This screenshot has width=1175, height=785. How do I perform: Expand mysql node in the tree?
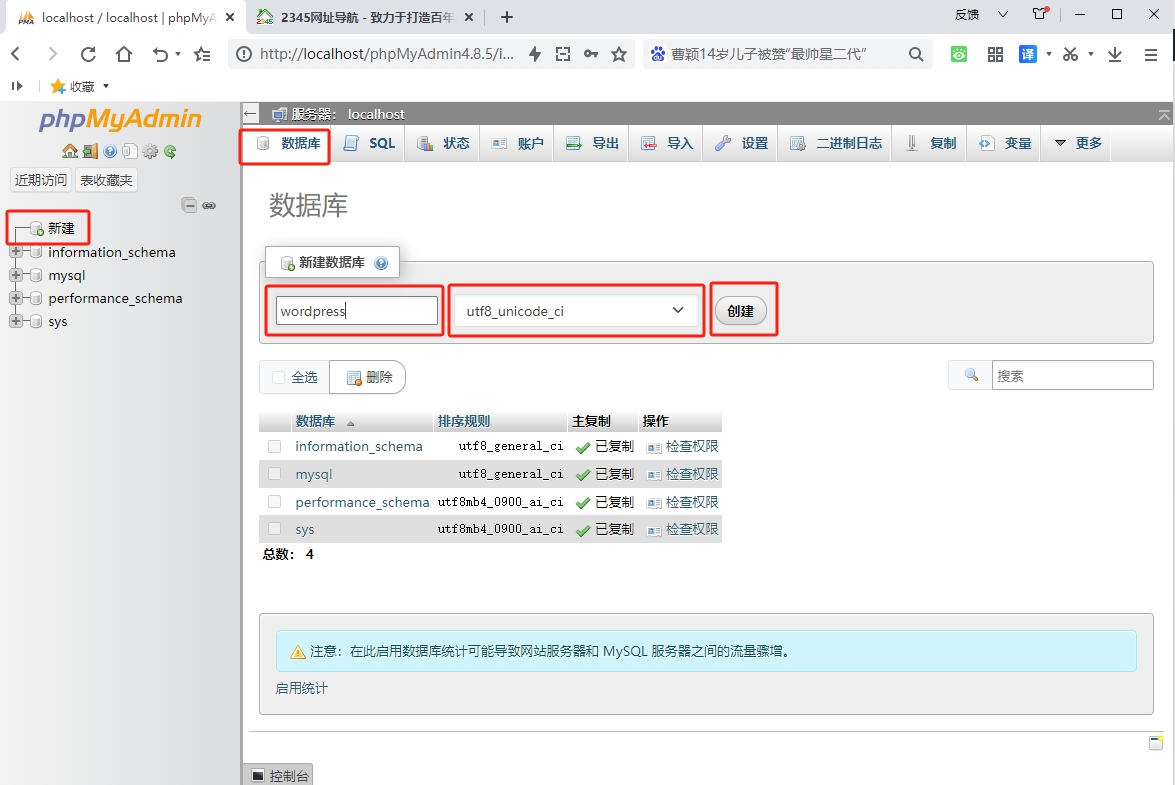[x=16, y=275]
